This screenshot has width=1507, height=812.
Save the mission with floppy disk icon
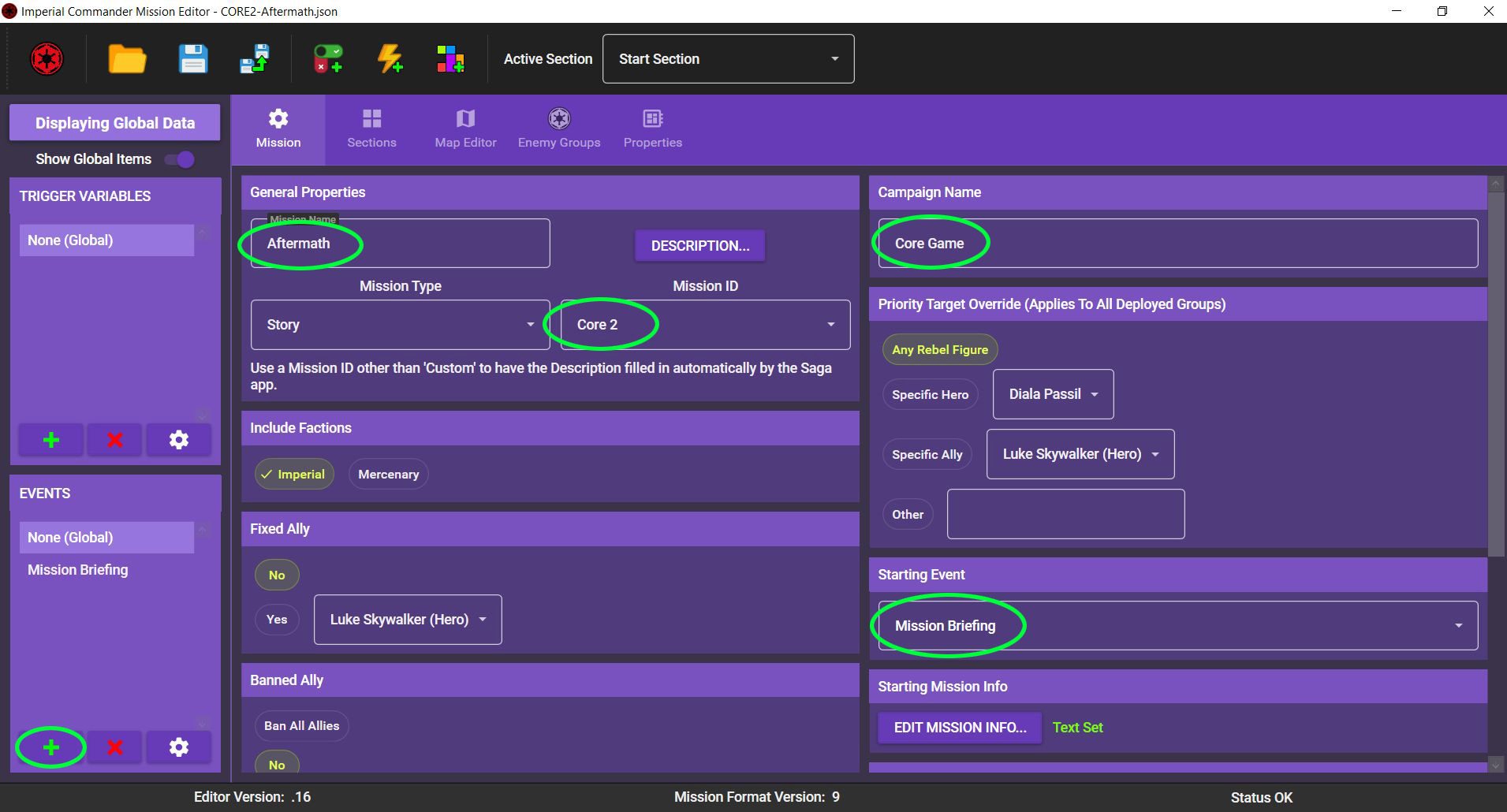(193, 59)
